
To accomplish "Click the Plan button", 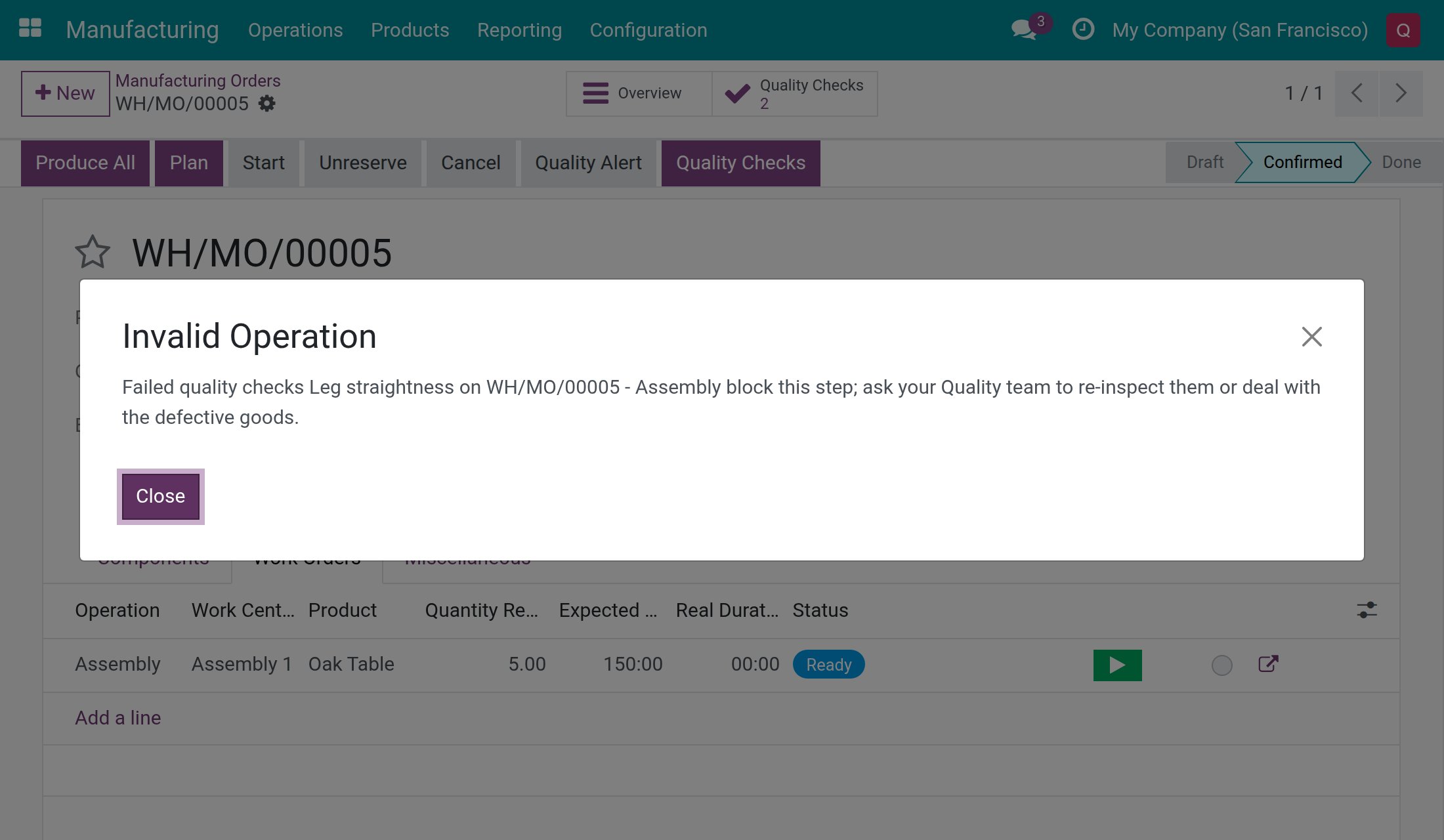I will [x=189, y=163].
